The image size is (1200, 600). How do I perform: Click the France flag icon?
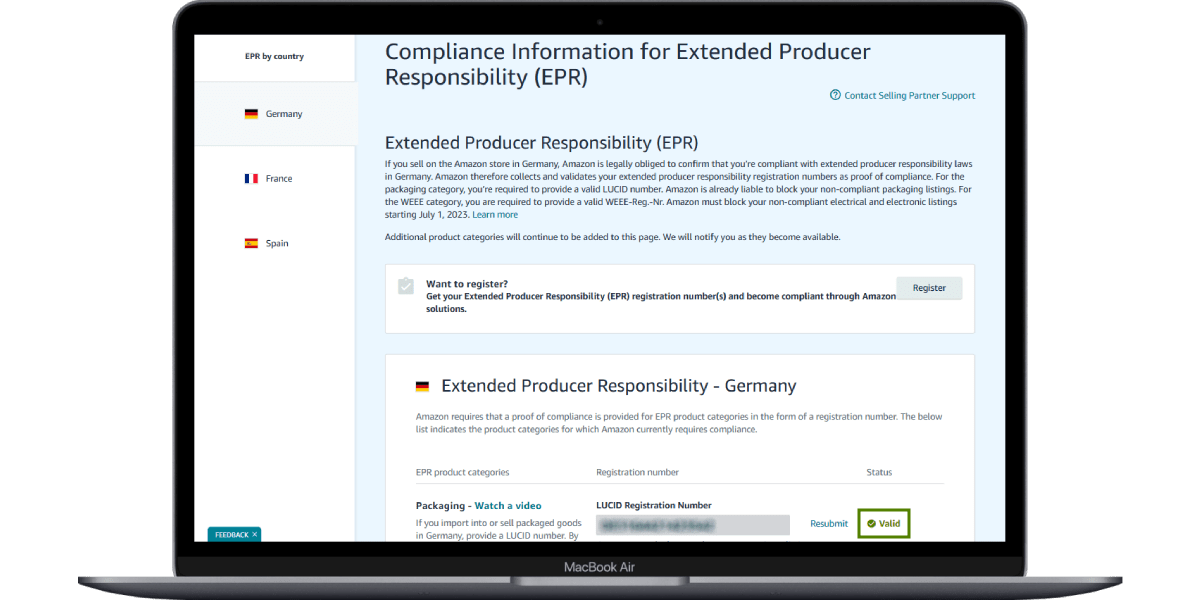[x=251, y=179]
